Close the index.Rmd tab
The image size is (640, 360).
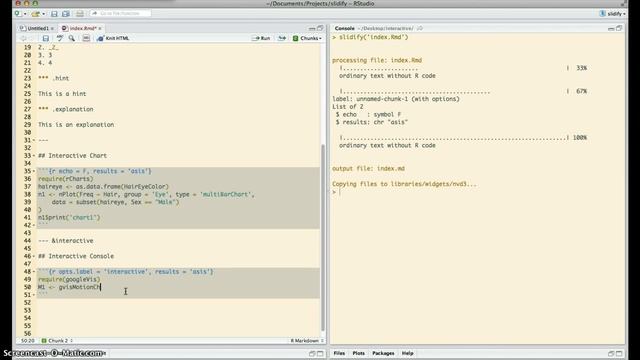click(100, 29)
